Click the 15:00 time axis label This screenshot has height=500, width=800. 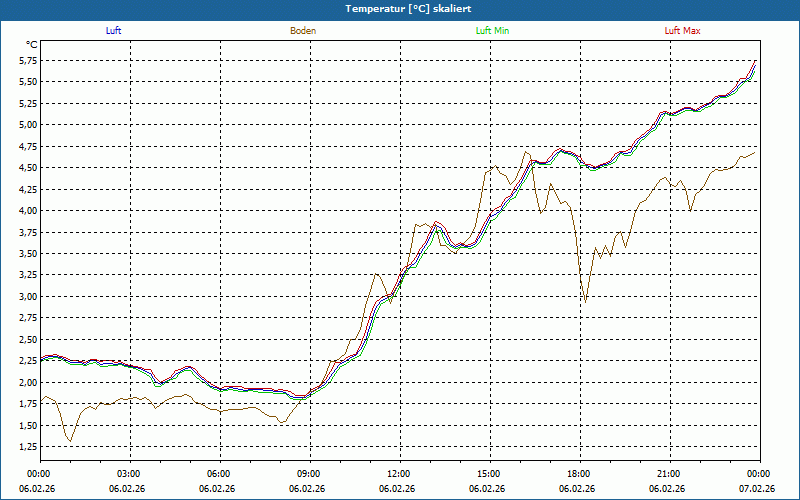(488, 473)
